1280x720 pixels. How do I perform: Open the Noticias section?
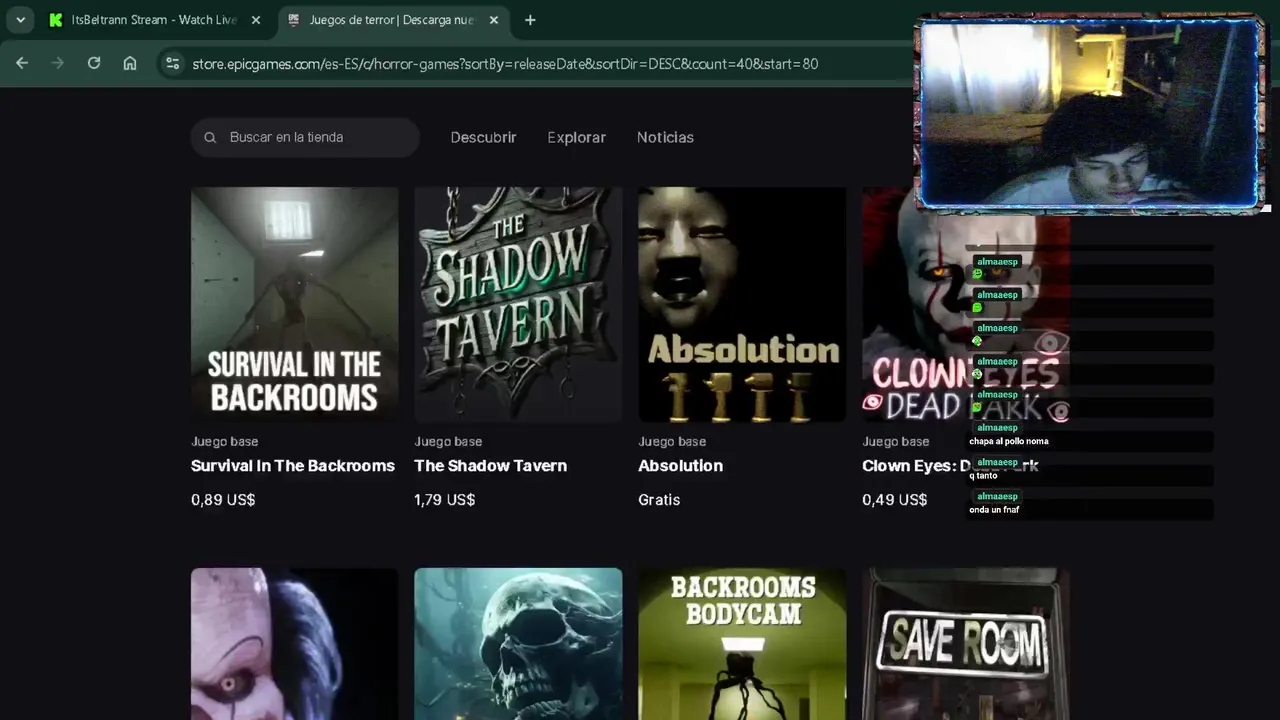point(665,137)
